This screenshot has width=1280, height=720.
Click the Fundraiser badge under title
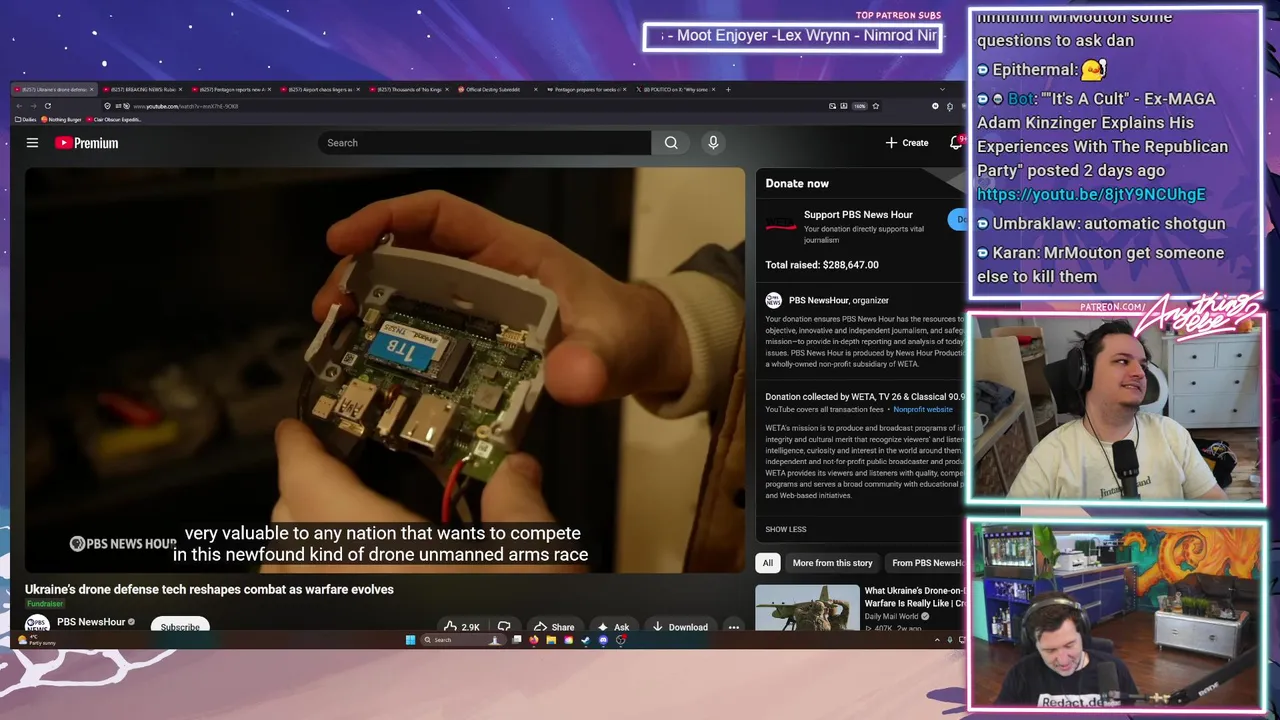(45, 604)
